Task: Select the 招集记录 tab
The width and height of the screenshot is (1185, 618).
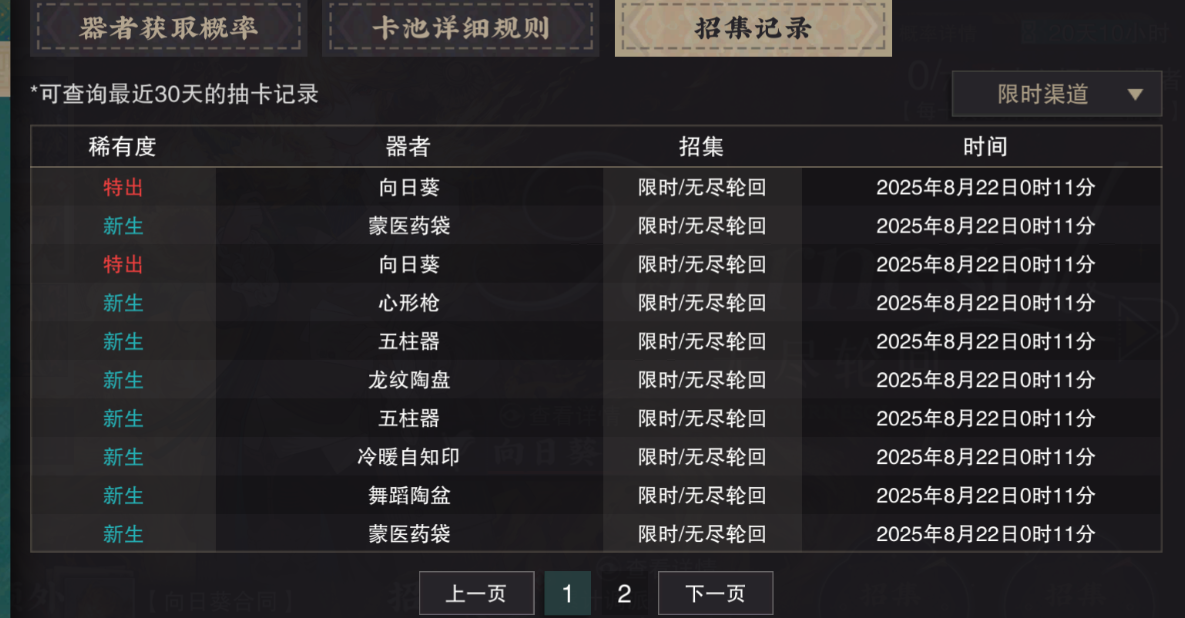Action: tap(753, 28)
